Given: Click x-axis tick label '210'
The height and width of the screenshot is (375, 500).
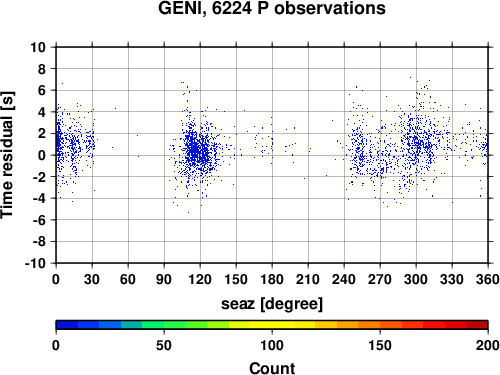Looking at the screenshot, I should point(308,279).
